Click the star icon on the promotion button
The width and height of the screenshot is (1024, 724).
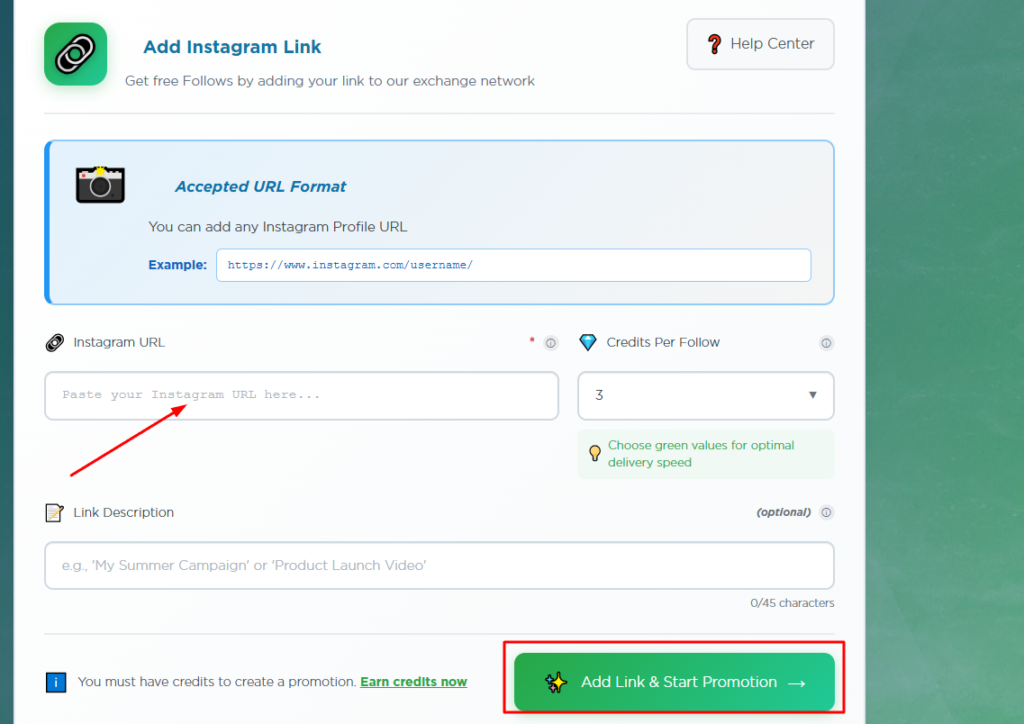click(x=556, y=681)
